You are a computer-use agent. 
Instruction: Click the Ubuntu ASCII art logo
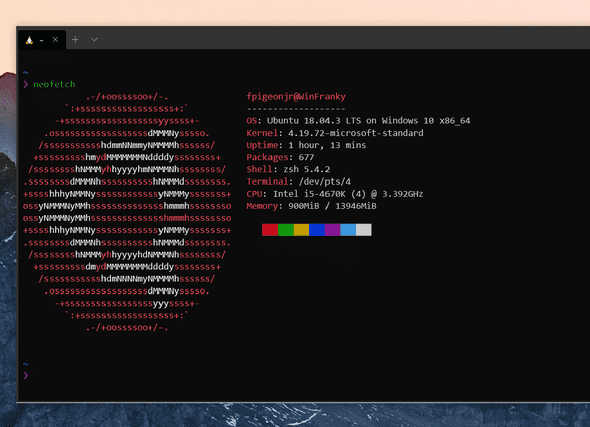(x=127, y=212)
